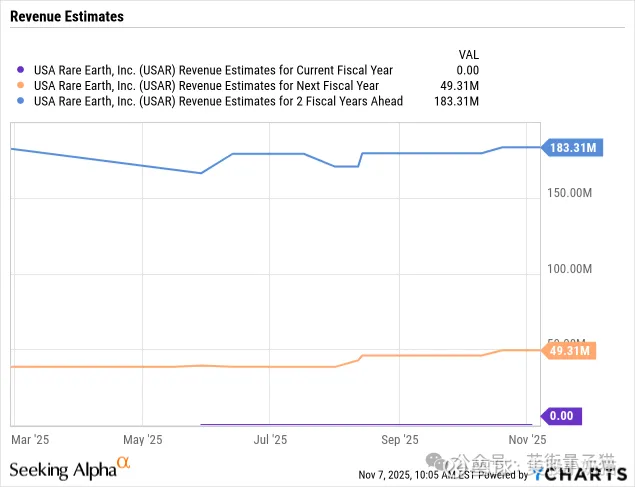
Task: Click the Mar '25 x-axis label
Action: (30, 439)
